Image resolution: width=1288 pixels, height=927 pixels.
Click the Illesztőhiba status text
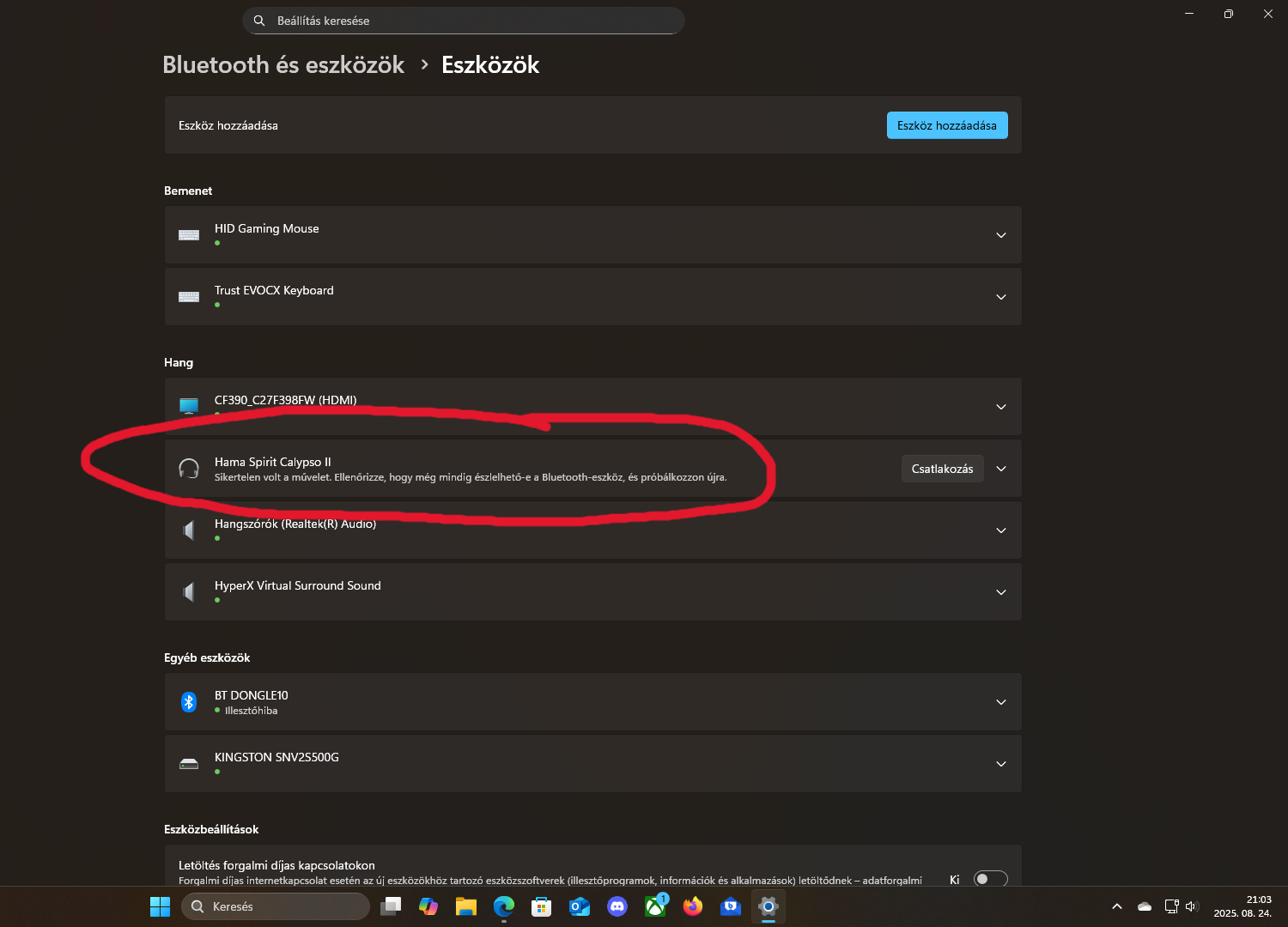251,711
